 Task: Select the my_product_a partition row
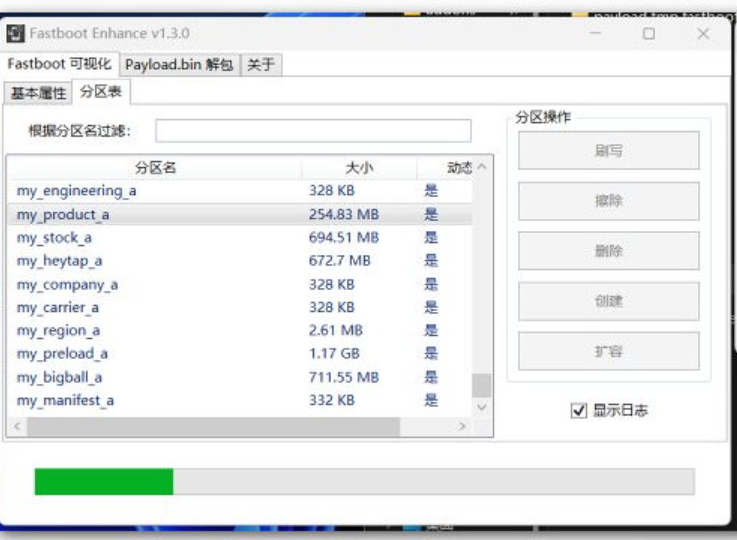coord(240,214)
